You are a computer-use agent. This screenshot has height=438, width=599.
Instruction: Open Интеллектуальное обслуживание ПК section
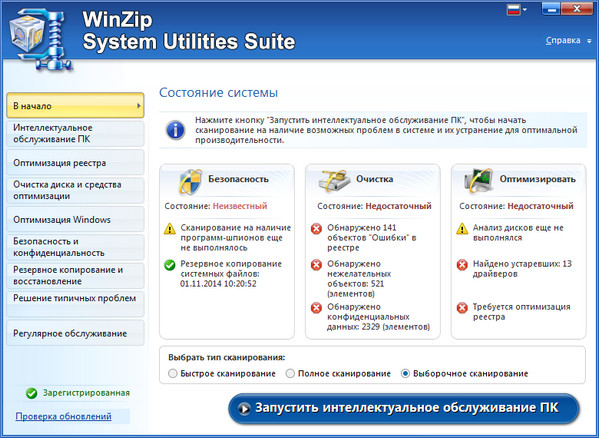(75, 133)
